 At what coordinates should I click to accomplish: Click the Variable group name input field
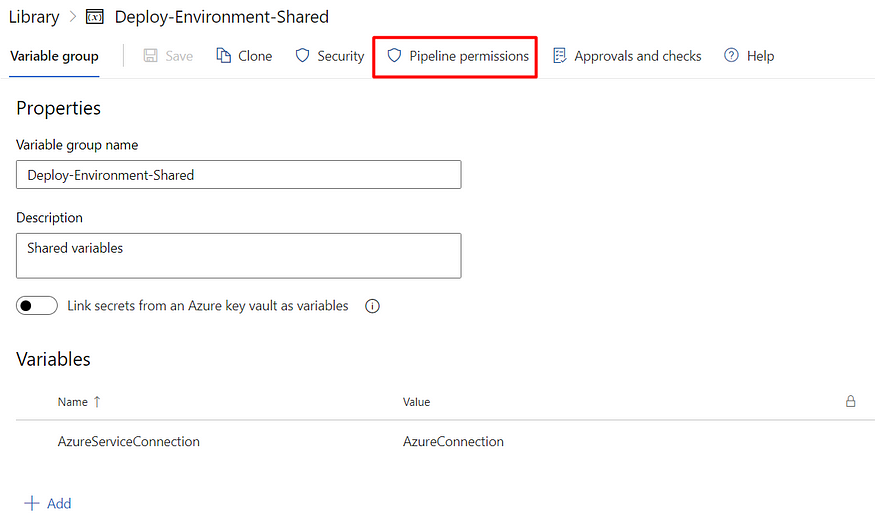[x=238, y=175]
